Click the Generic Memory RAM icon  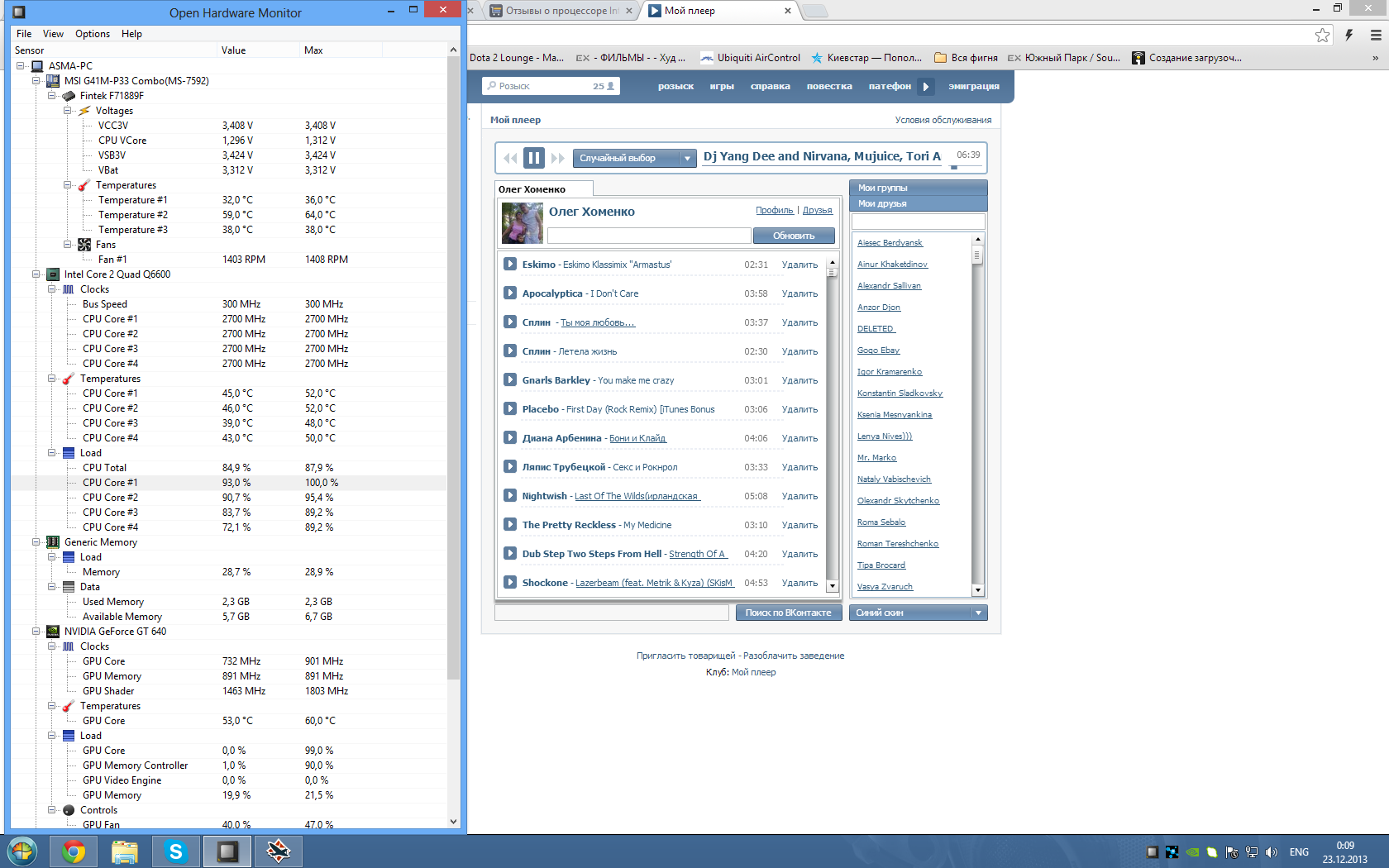click(x=53, y=542)
